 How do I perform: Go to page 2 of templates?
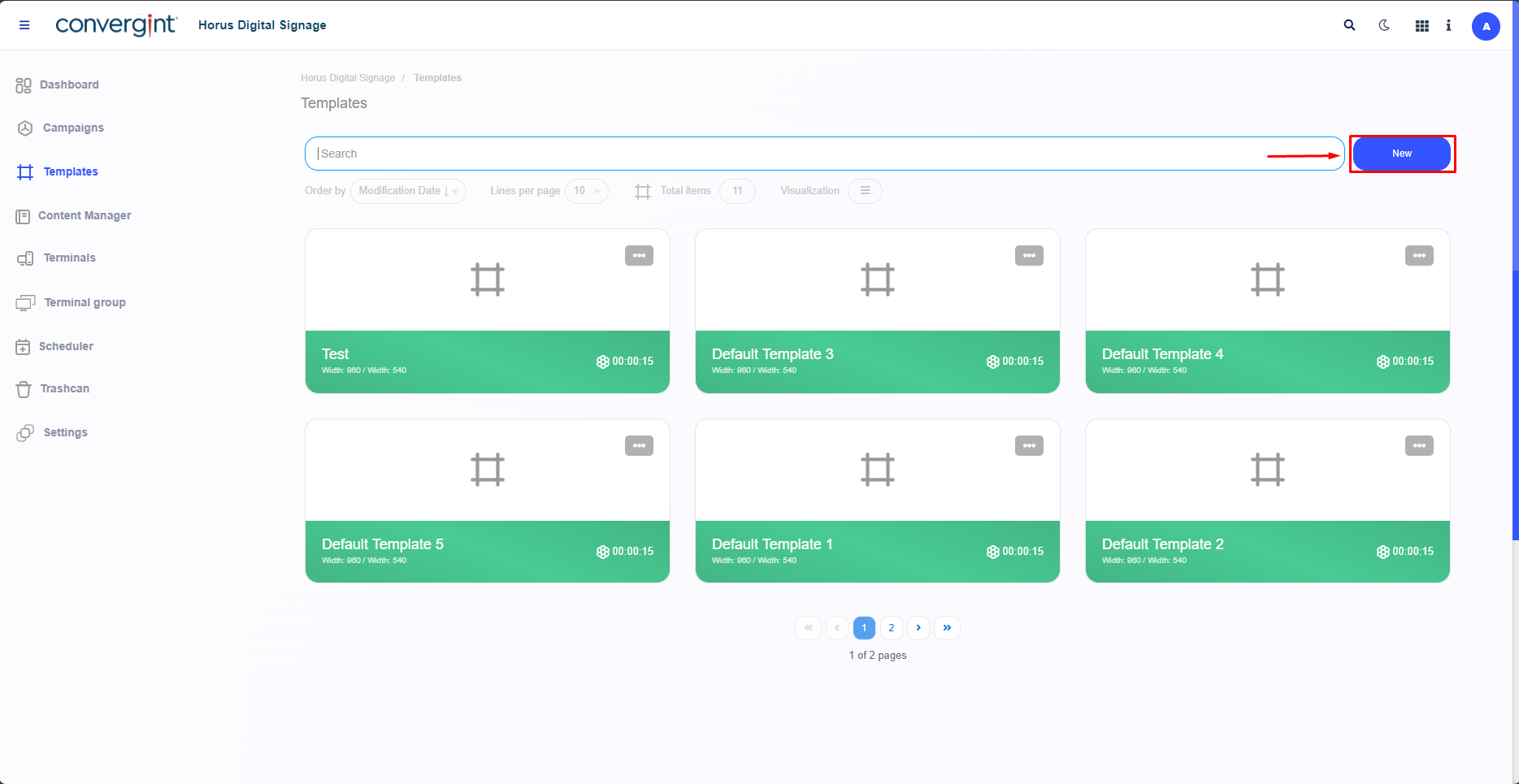891,628
